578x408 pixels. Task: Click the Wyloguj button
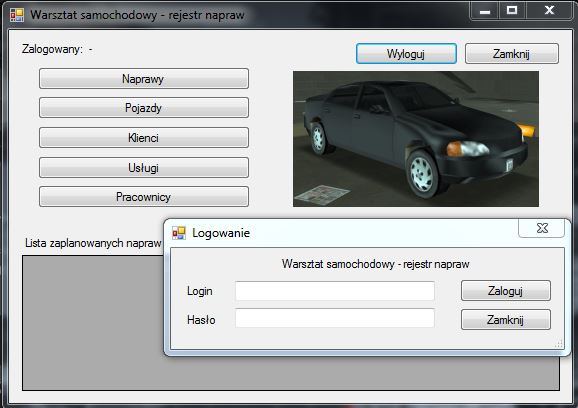(x=406, y=54)
